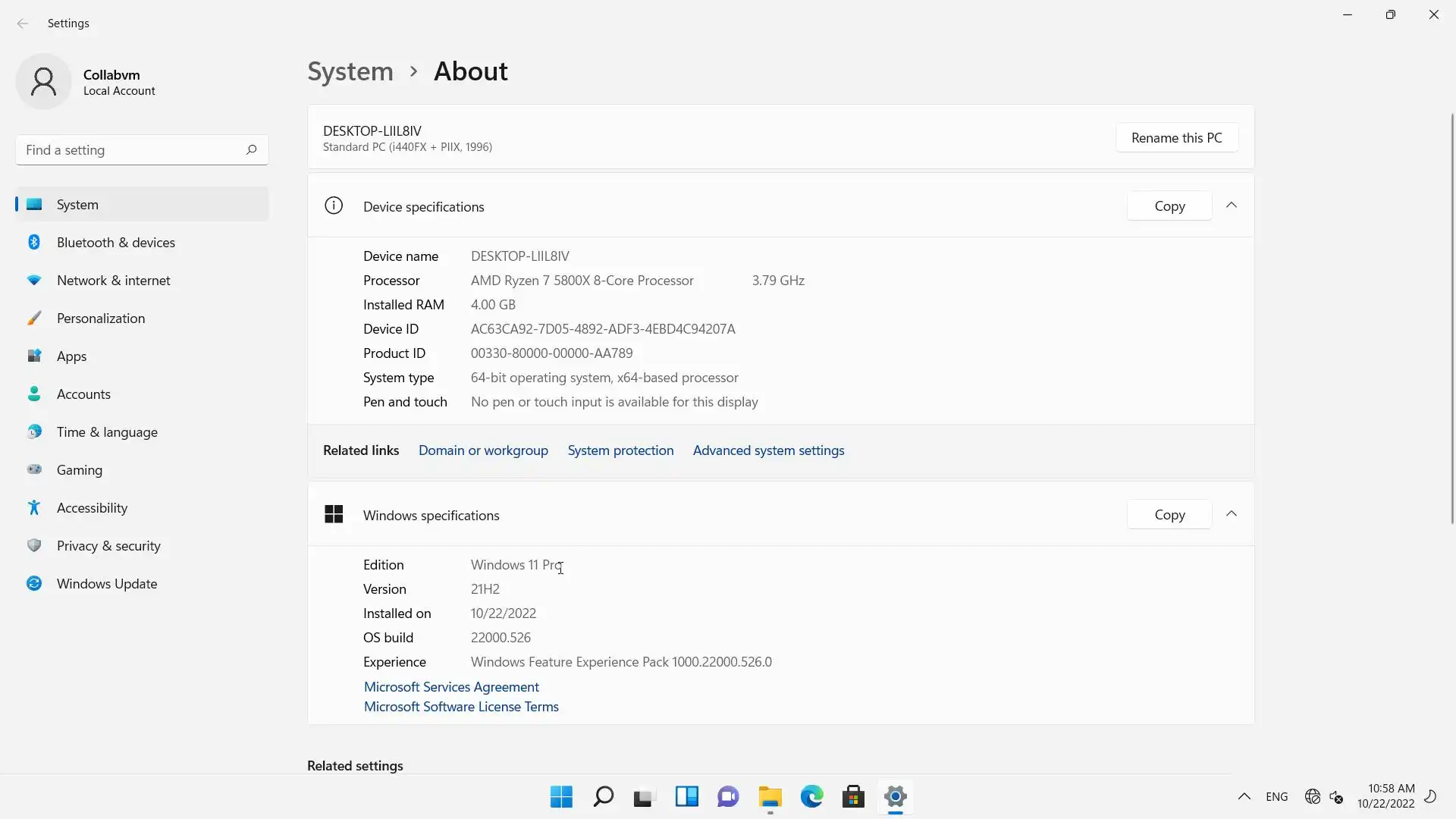Open Windows Update section
Viewport: 1456px width, 819px height.
coord(107,584)
